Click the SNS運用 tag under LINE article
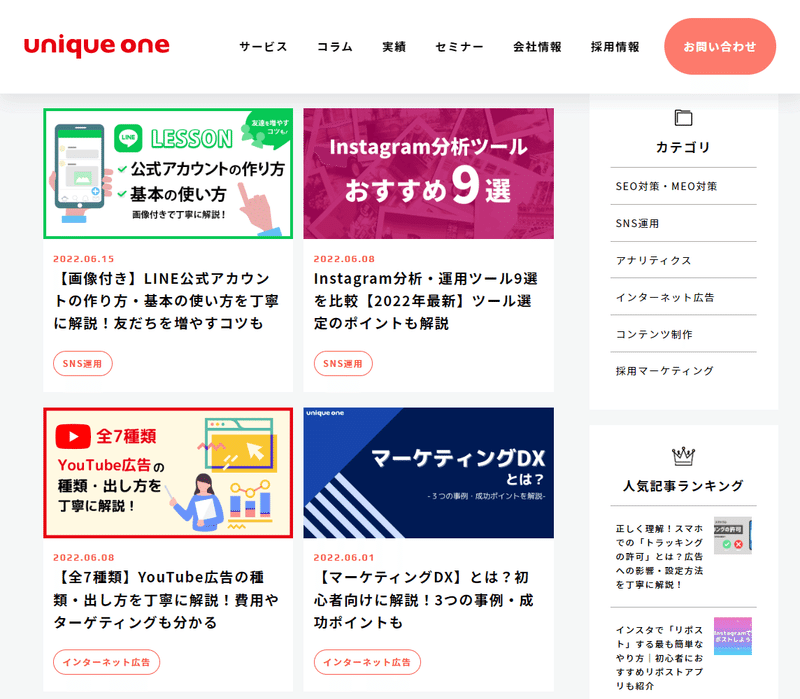 (83, 363)
